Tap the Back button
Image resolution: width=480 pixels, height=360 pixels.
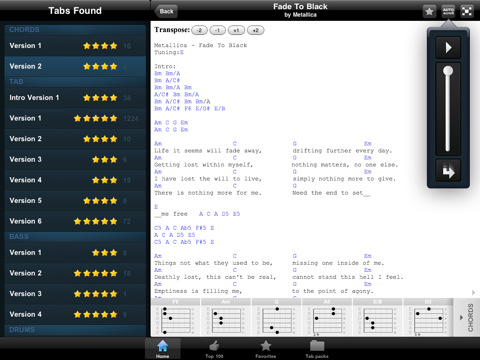166,11
